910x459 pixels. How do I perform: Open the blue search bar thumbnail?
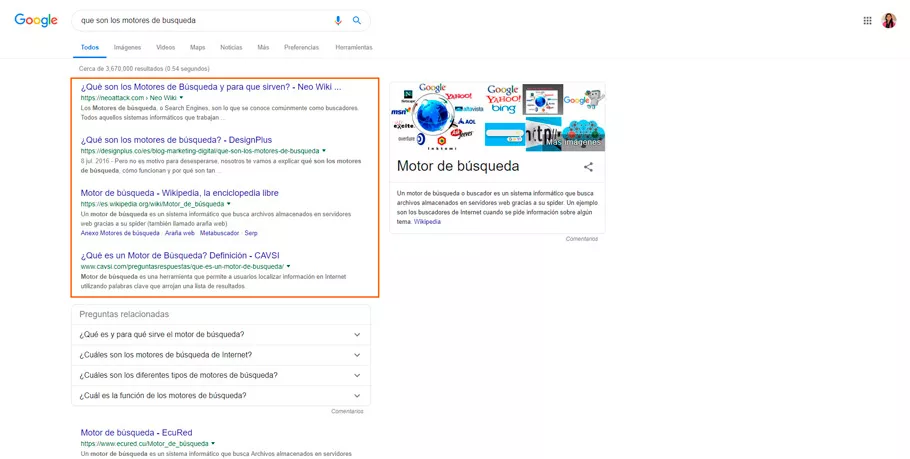click(x=505, y=134)
